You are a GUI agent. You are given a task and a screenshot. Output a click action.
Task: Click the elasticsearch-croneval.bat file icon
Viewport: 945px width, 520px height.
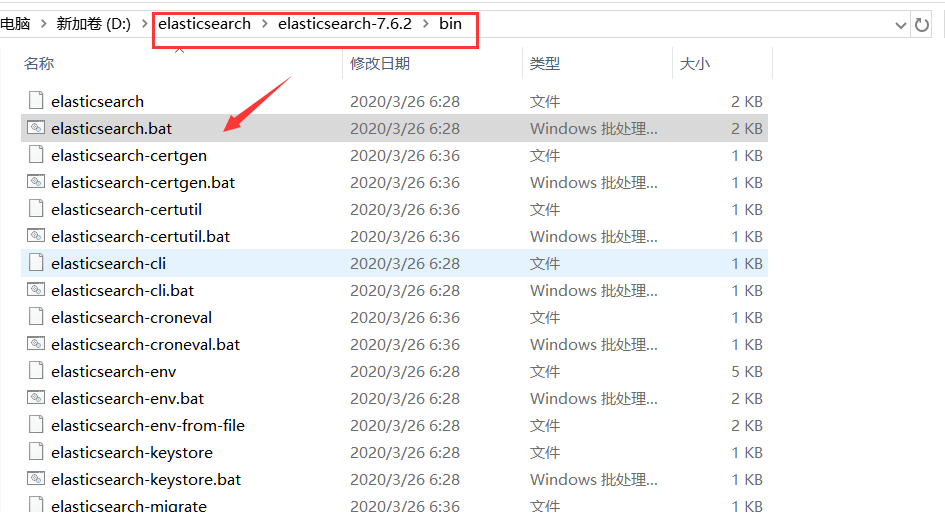pyautogui.click(x=36, y=343)
